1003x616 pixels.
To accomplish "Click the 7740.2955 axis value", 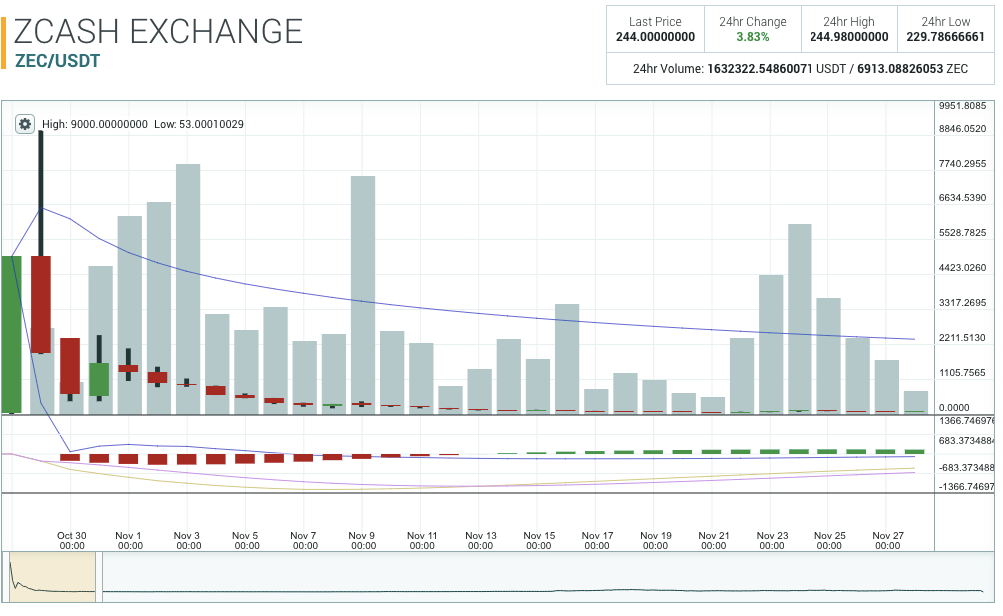I will click(x=962, y=164).
